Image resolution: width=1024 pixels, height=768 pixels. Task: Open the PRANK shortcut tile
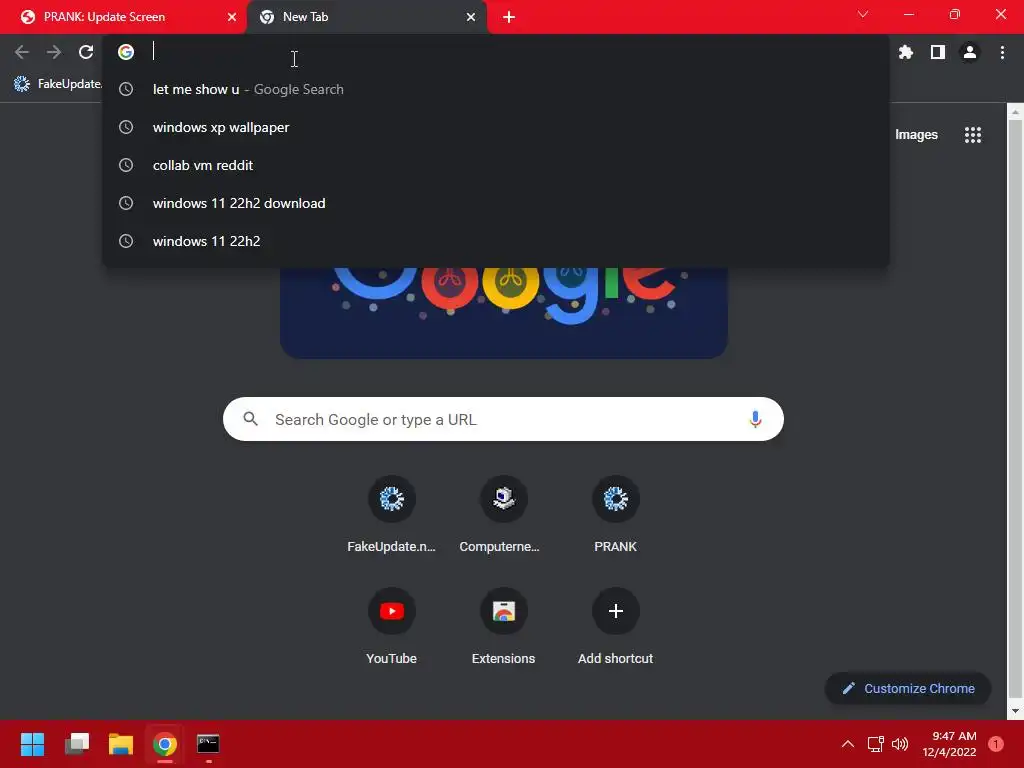[615, 516]
